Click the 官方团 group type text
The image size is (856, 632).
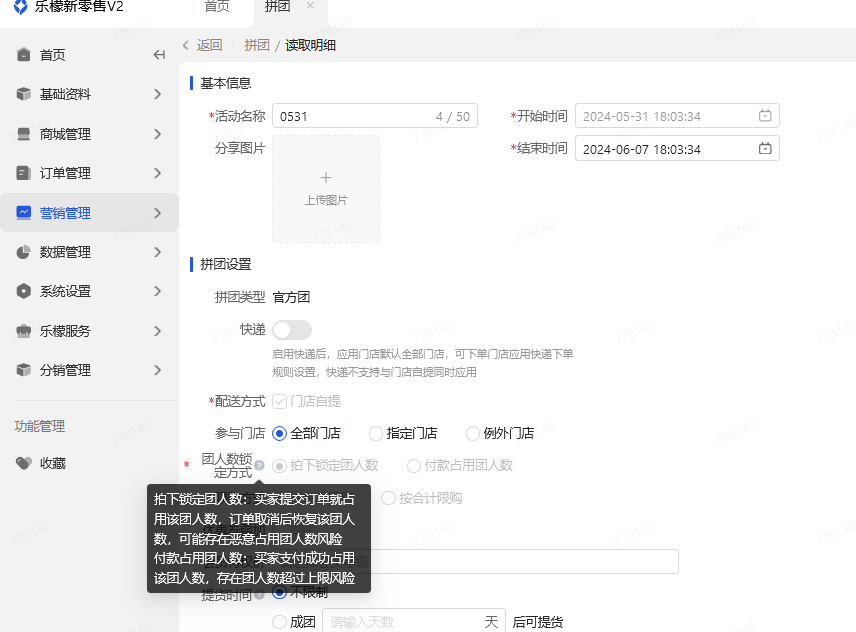tap(292, 297)
